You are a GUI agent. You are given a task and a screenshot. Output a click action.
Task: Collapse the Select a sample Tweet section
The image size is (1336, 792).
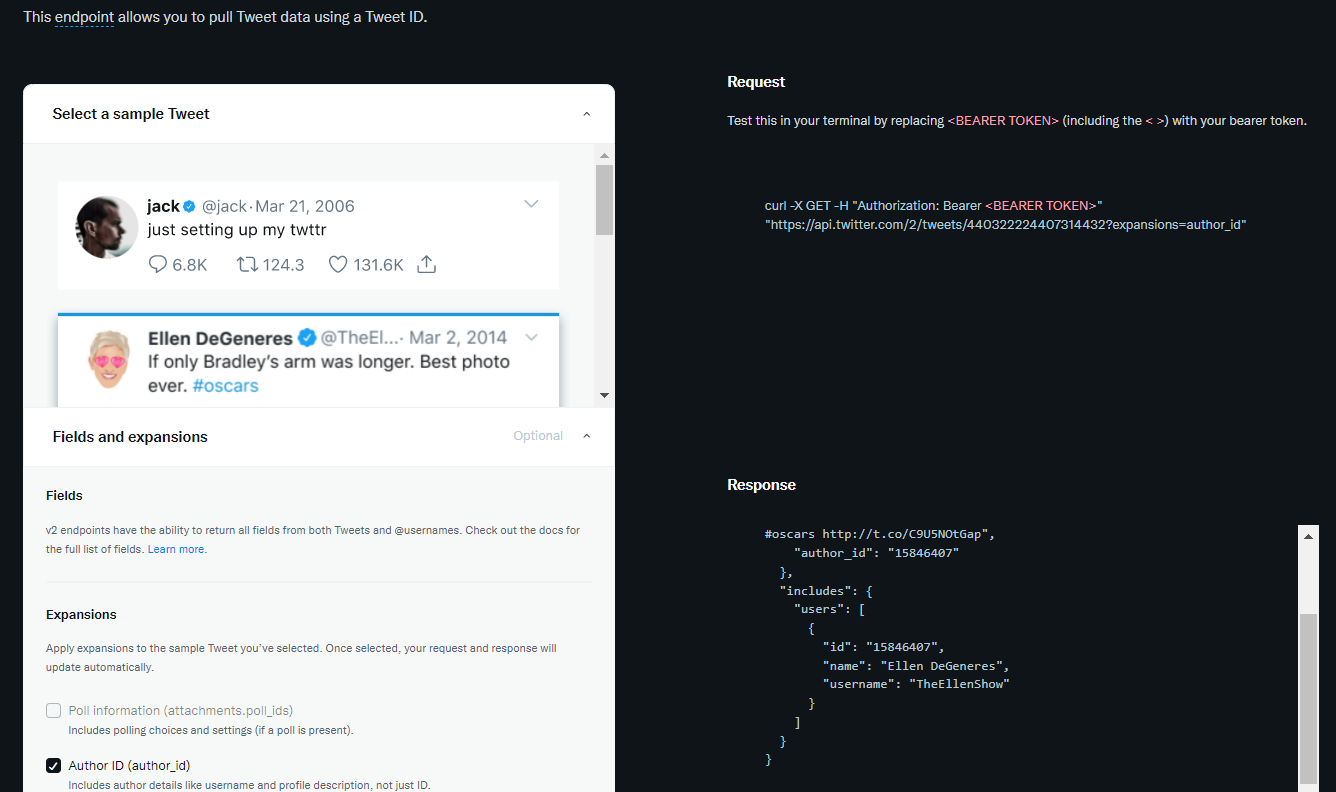(x=586, y=114)
